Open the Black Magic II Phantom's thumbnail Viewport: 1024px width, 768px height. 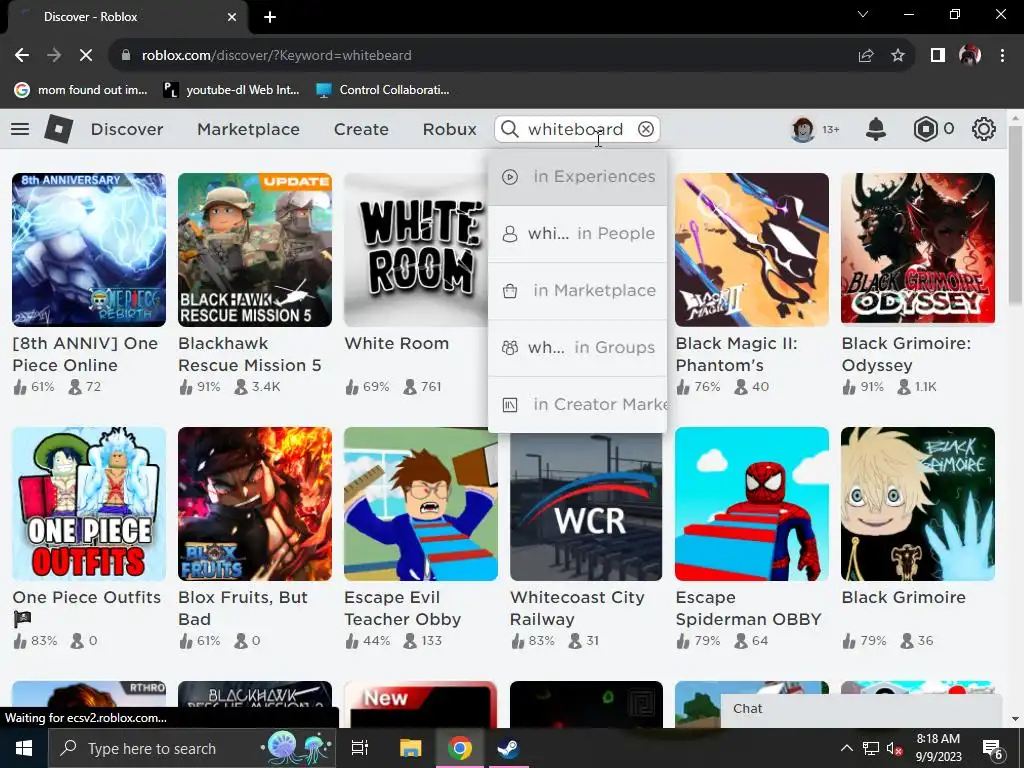[752, 249]
